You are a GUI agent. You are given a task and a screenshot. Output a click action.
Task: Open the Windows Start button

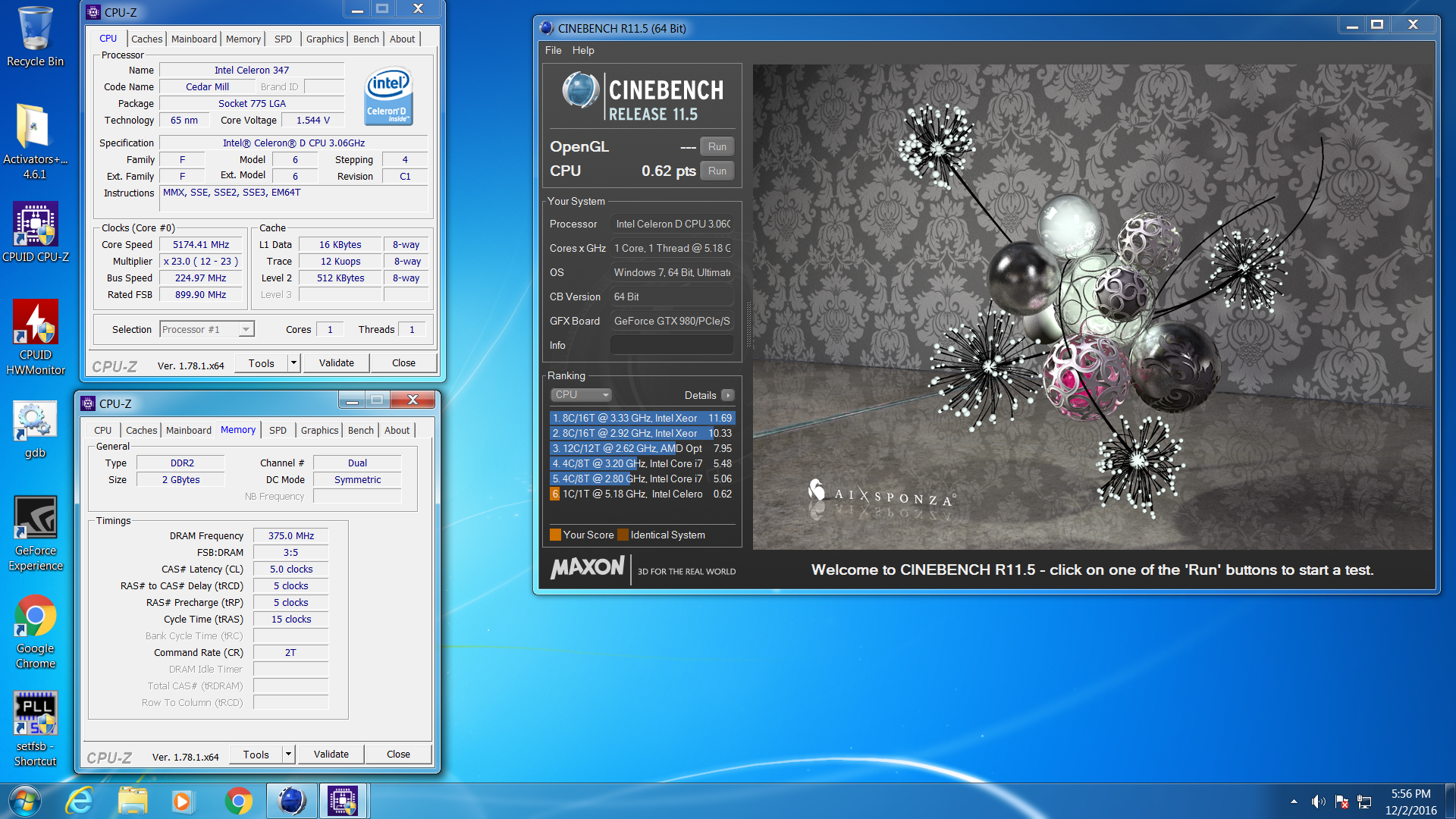point(25,801)
